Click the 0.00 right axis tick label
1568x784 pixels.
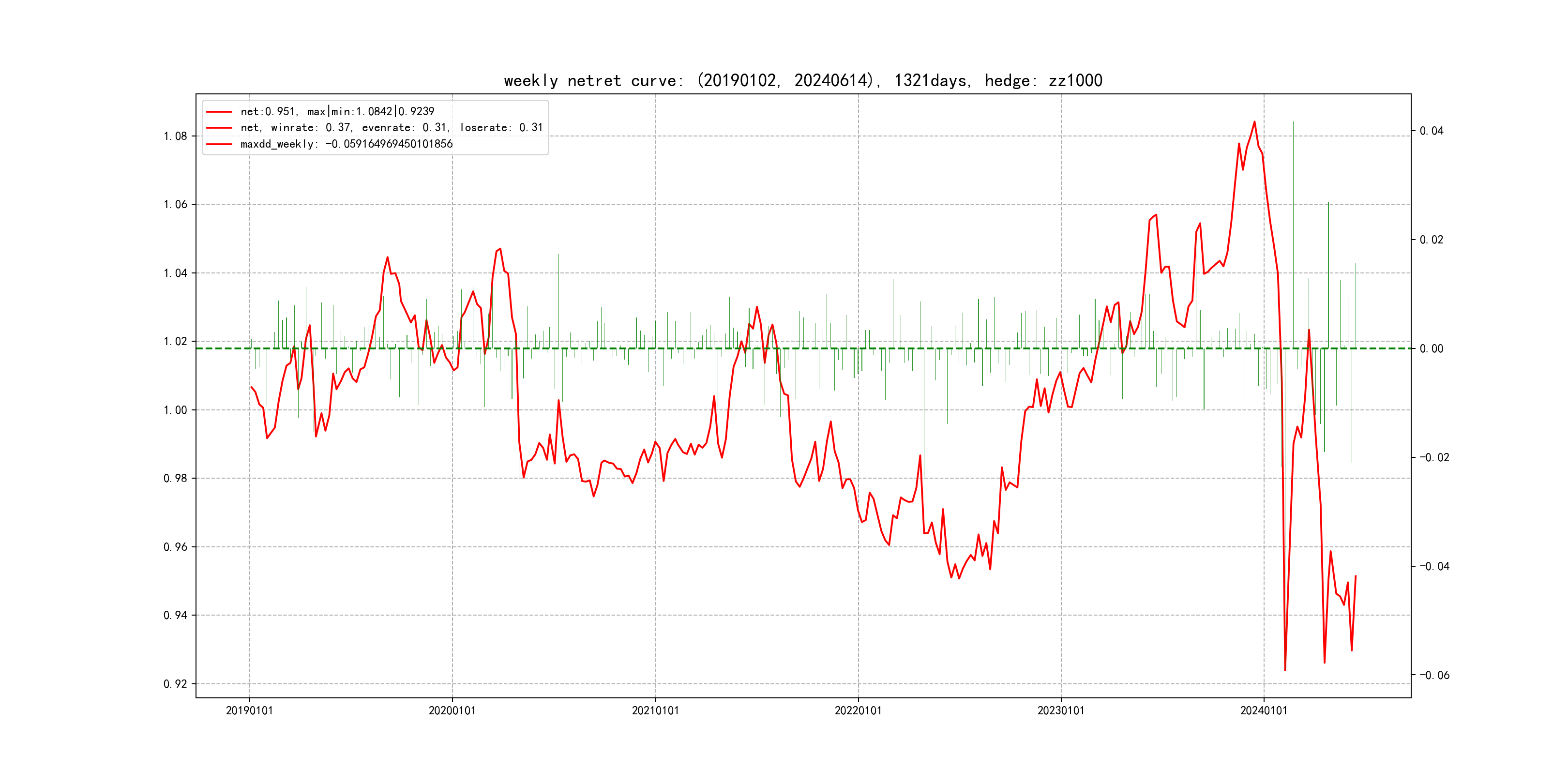pyautogui.click(x=1431, y=349)
